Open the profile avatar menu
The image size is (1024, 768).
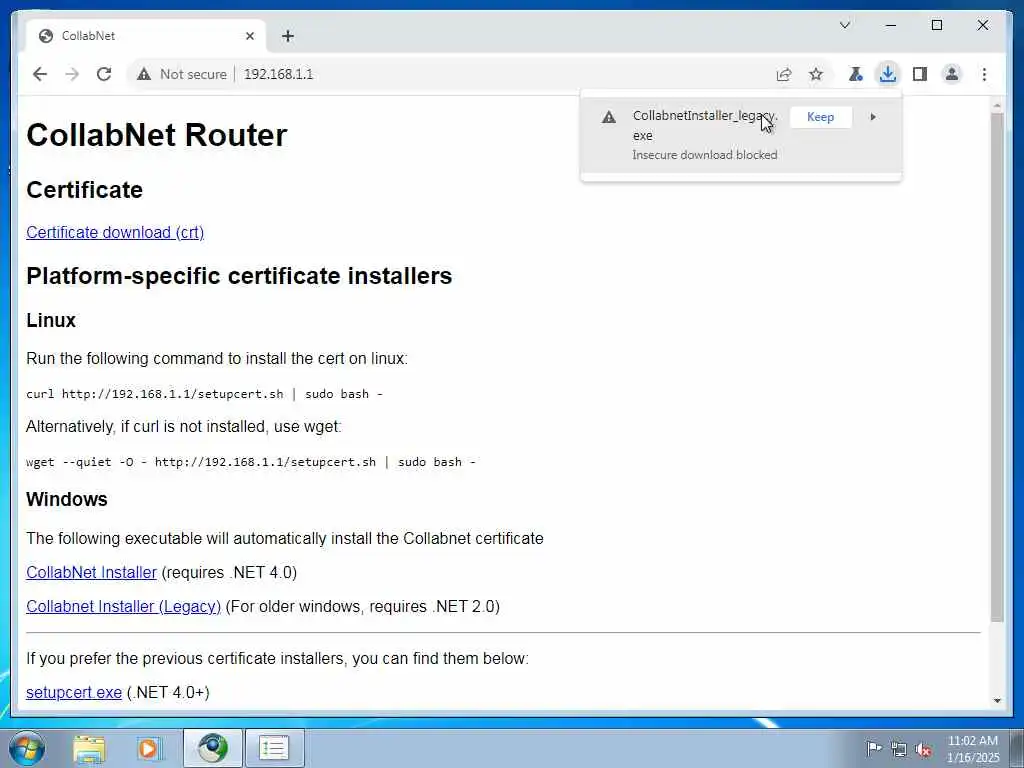952,74
